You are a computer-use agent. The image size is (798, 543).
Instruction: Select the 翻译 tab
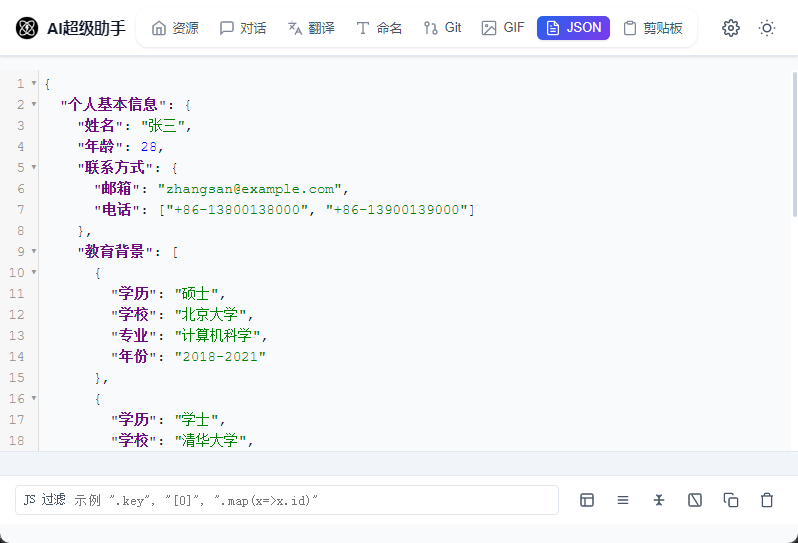pos(311,28)
